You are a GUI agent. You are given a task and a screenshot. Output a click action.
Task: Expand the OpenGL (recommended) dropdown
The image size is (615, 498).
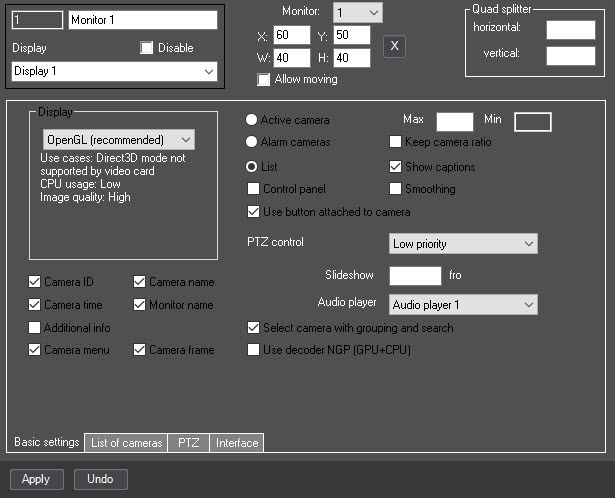click(119, 140)
